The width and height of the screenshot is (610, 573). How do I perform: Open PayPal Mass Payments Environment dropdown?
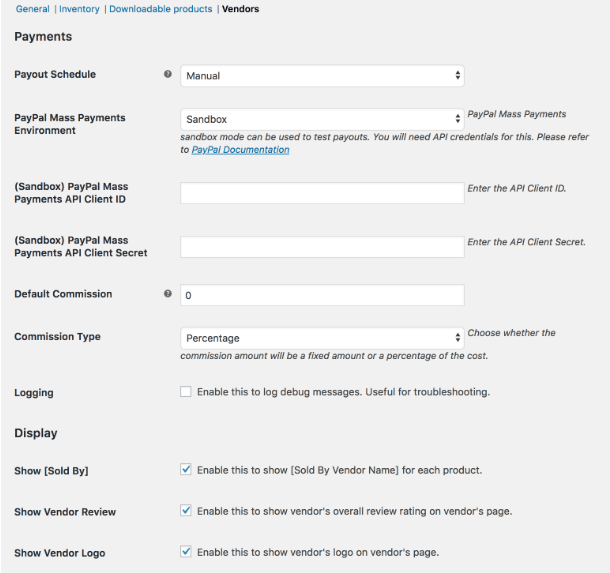point(322,119)
